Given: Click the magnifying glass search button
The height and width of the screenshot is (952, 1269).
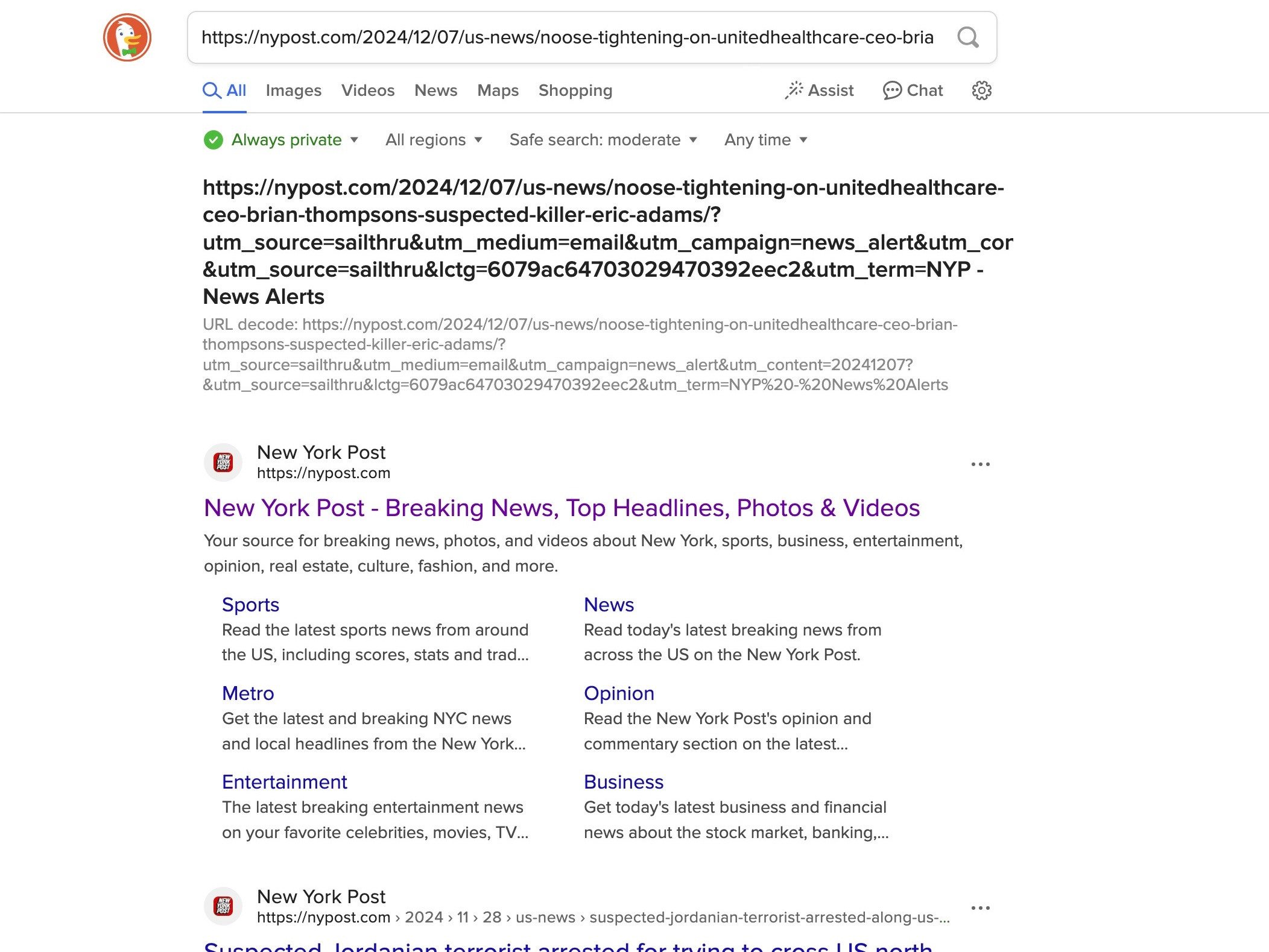Looking at the screenshot, I should click(x=967, y=37).
